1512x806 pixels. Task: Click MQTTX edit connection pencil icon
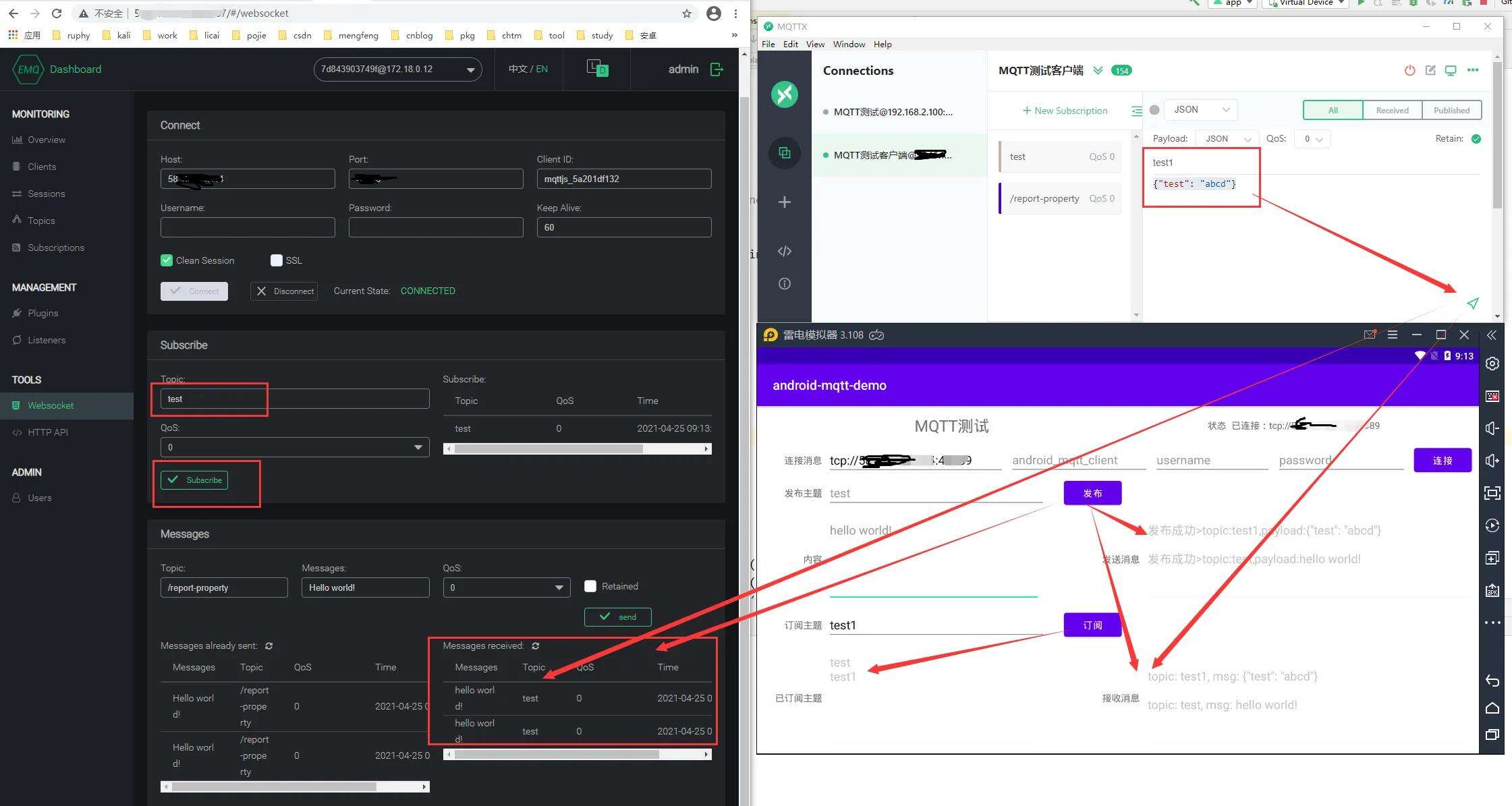(x=1430, y=70)
